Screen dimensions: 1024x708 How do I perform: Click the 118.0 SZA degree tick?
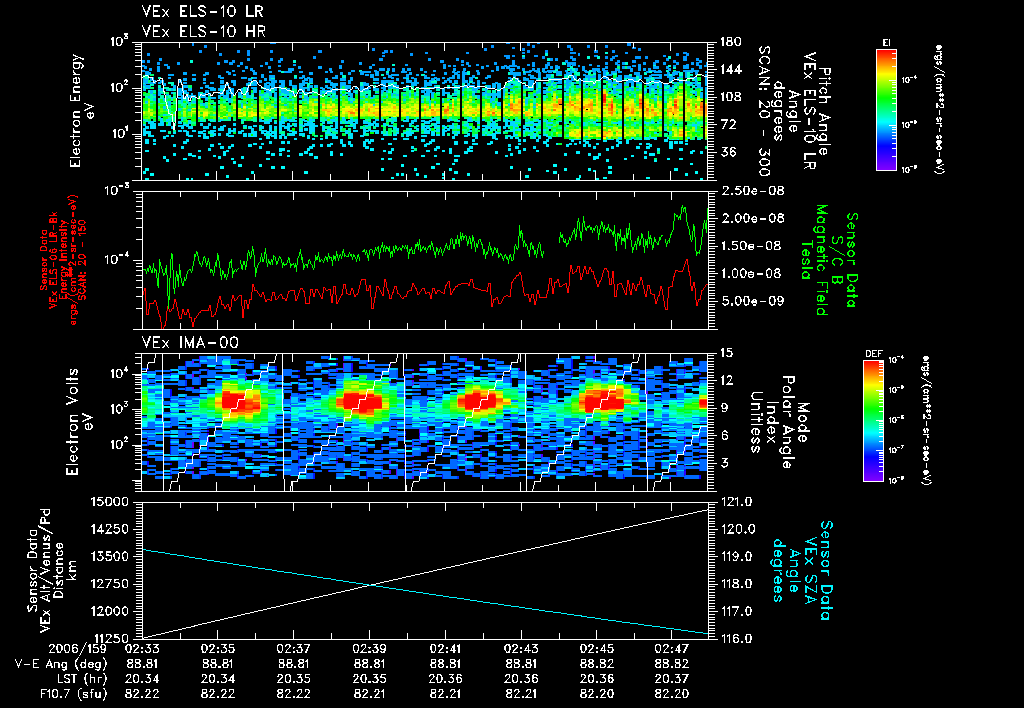pyautogui.click(x=737, y=584)
